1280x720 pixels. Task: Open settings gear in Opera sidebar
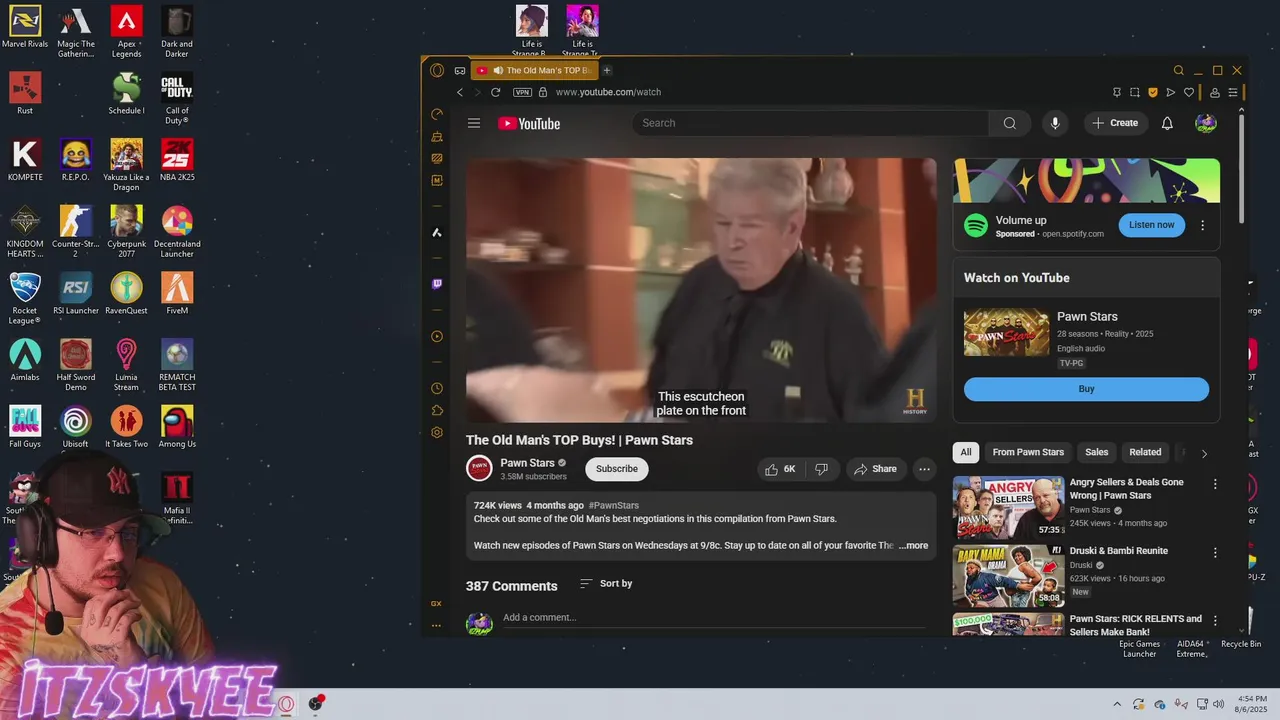437,432
